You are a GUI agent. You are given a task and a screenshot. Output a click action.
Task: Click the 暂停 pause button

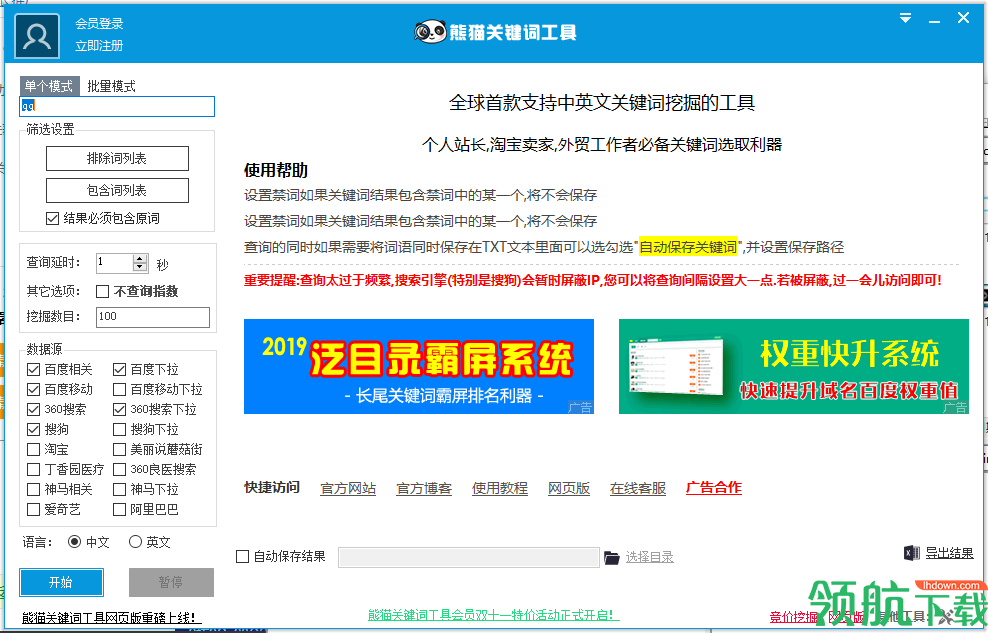pos(171,582)
